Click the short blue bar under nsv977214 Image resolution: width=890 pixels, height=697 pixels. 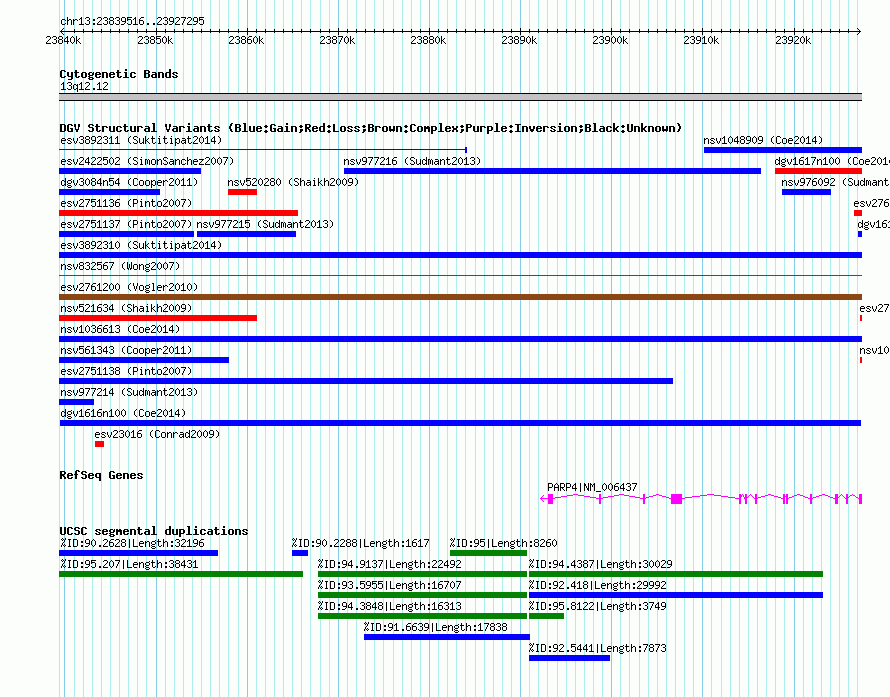[77, 402]
